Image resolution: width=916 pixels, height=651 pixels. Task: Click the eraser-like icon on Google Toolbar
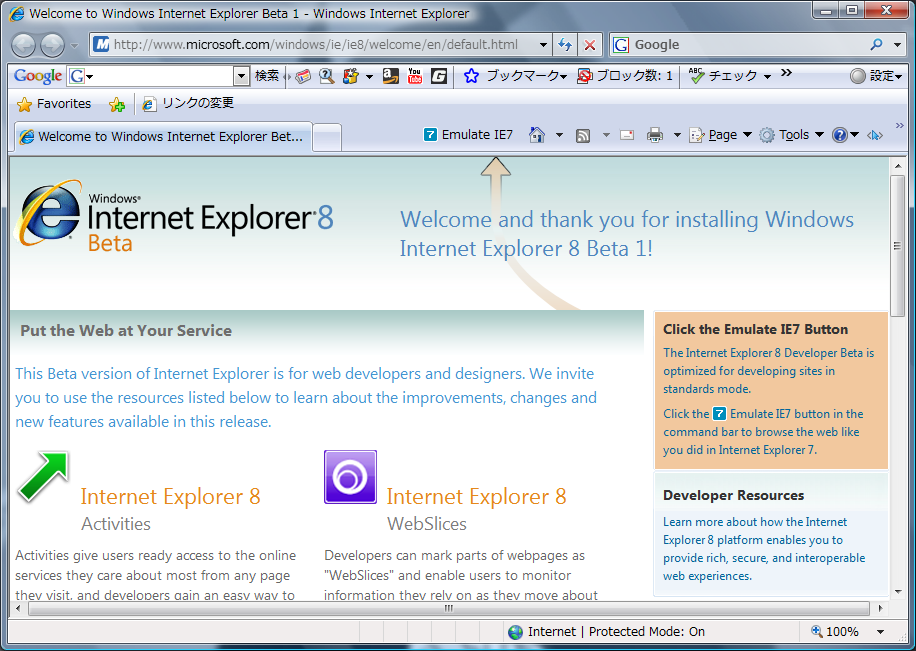pos(303,77)
